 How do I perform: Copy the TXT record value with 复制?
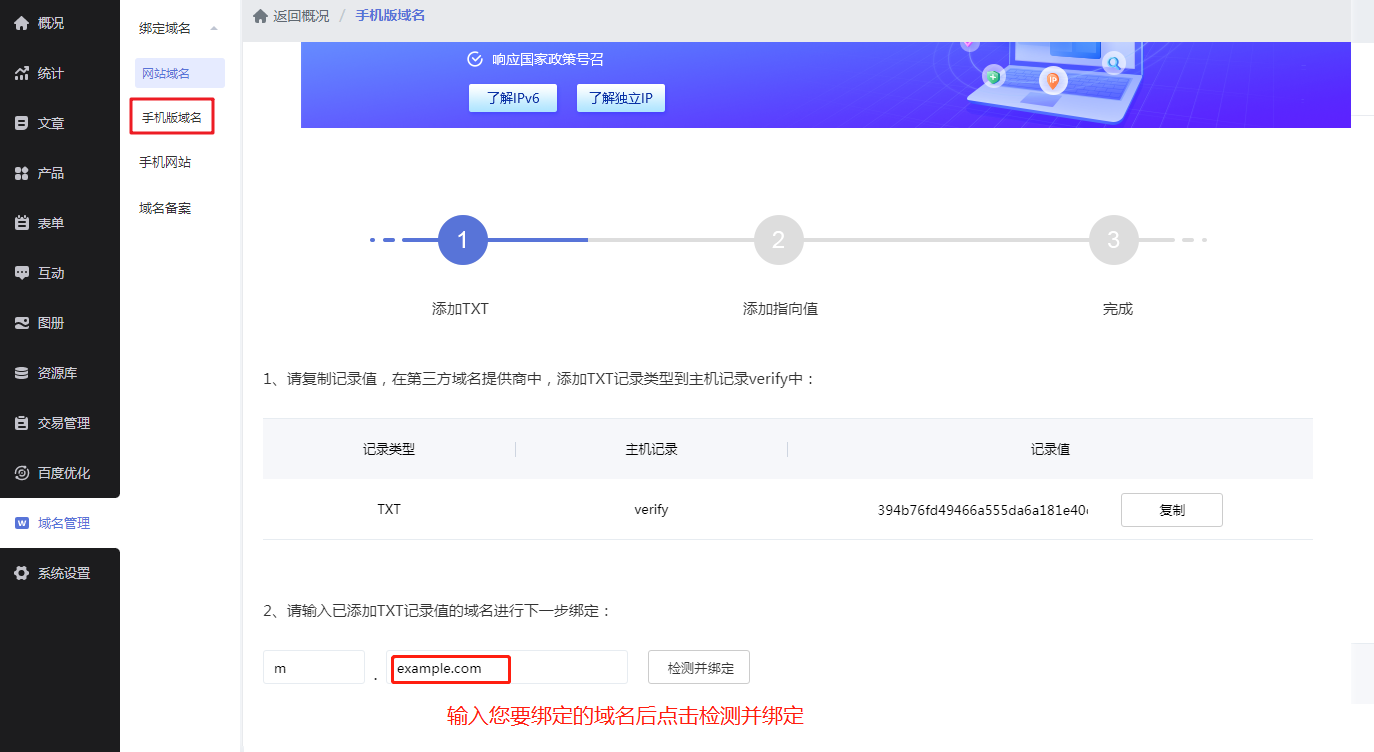coord(1172,510)
